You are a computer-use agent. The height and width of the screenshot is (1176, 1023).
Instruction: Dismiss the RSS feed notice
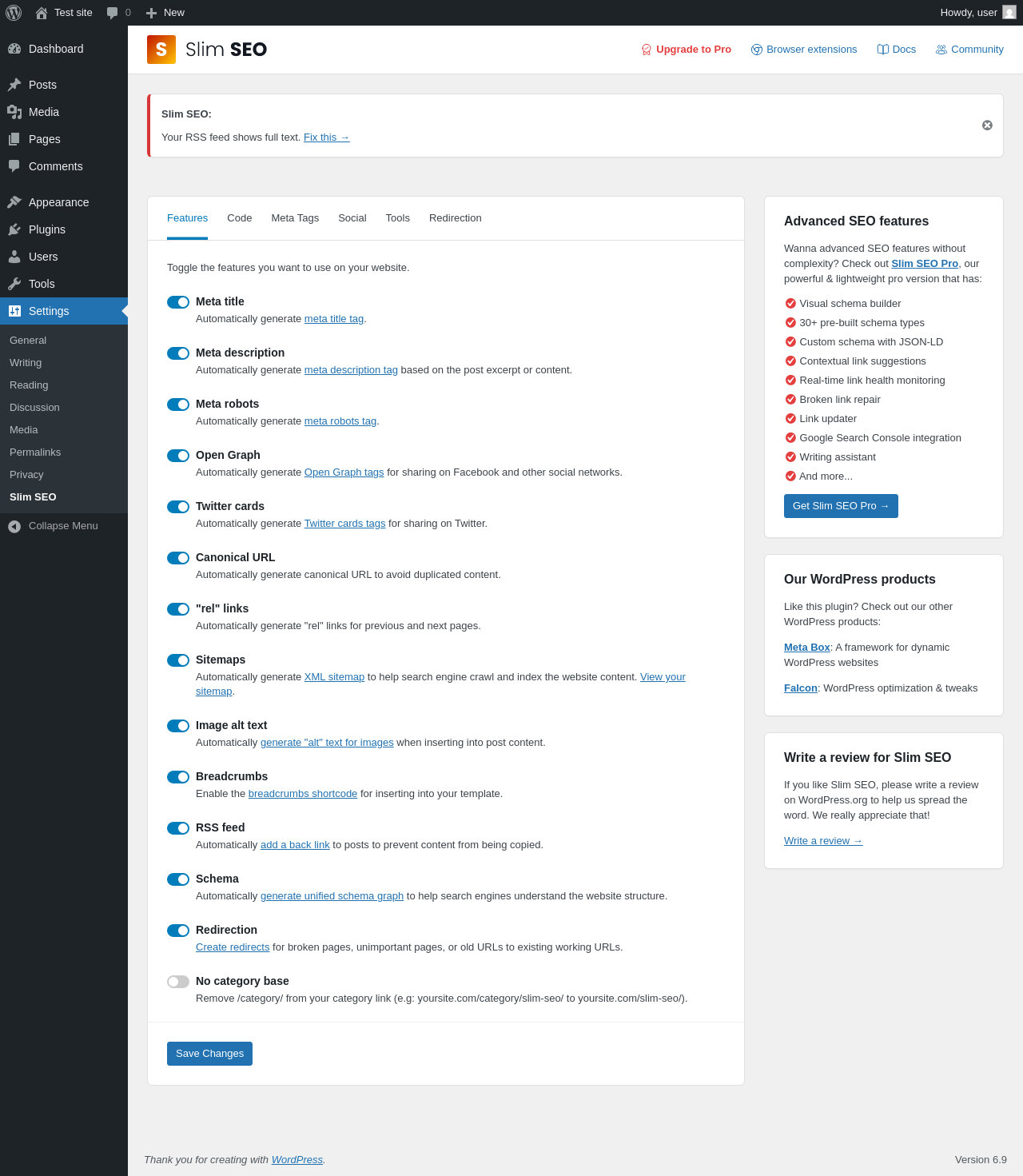987,126
